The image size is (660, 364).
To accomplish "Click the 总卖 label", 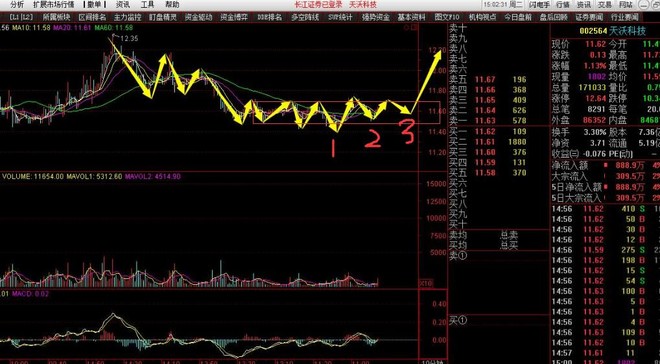I will pyautogui.click(x=509, y=234).
